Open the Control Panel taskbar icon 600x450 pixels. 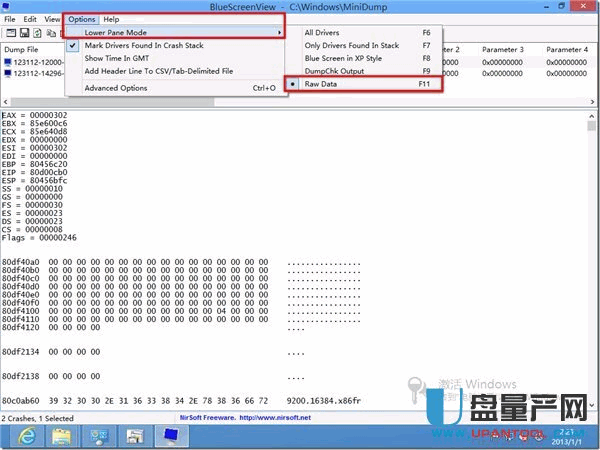coord(98,436)
